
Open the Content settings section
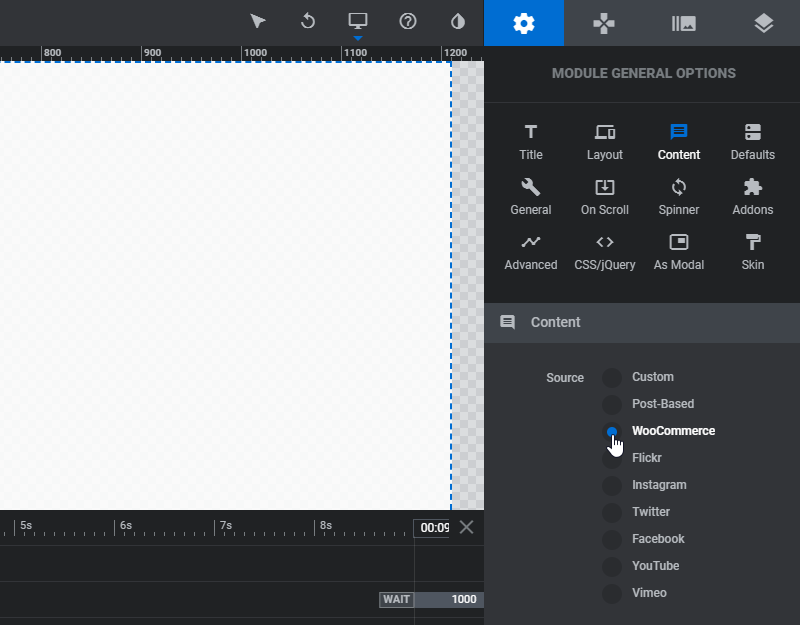tap(679, 142)
